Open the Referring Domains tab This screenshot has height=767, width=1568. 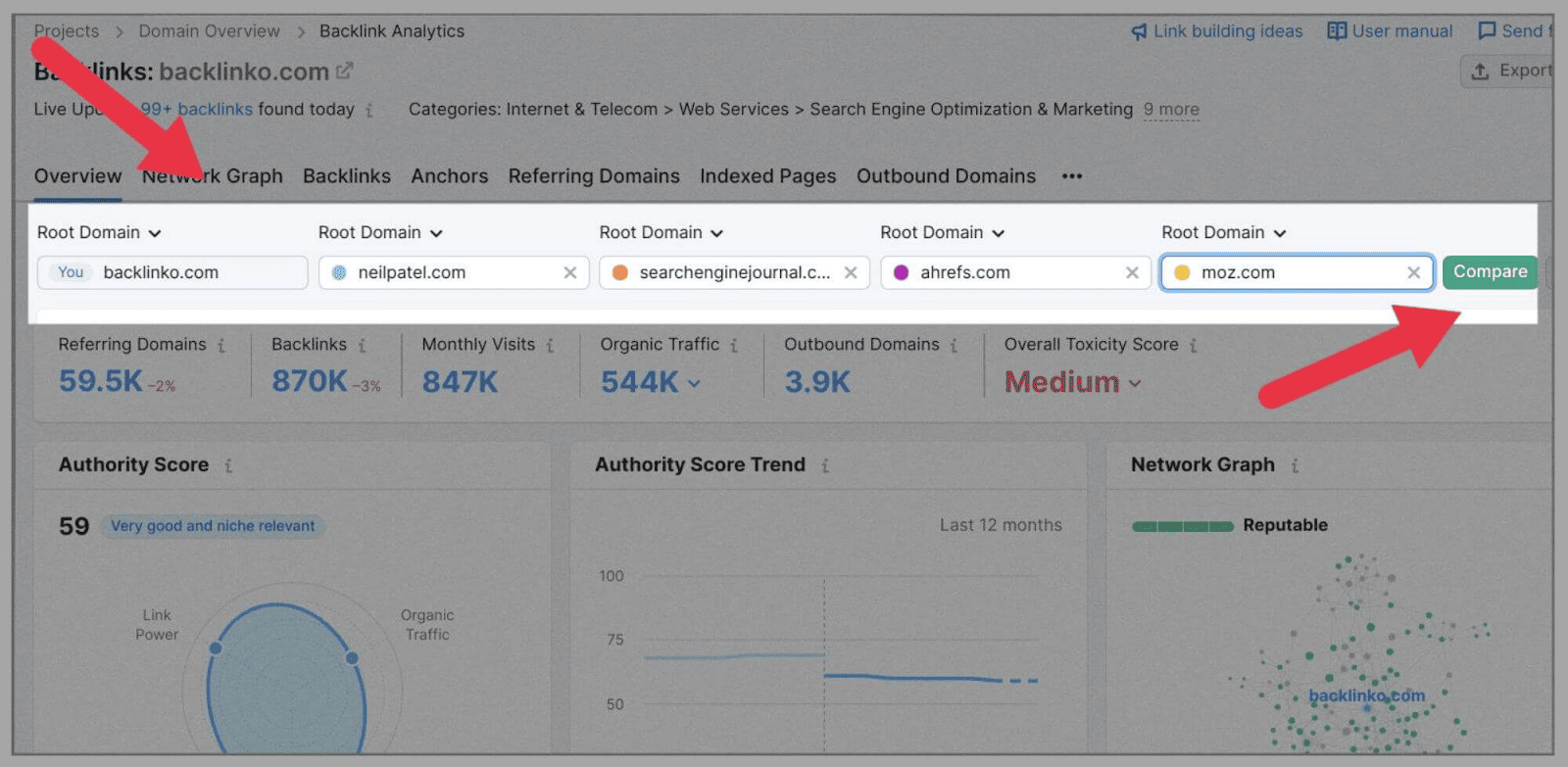tap(594, 176)
